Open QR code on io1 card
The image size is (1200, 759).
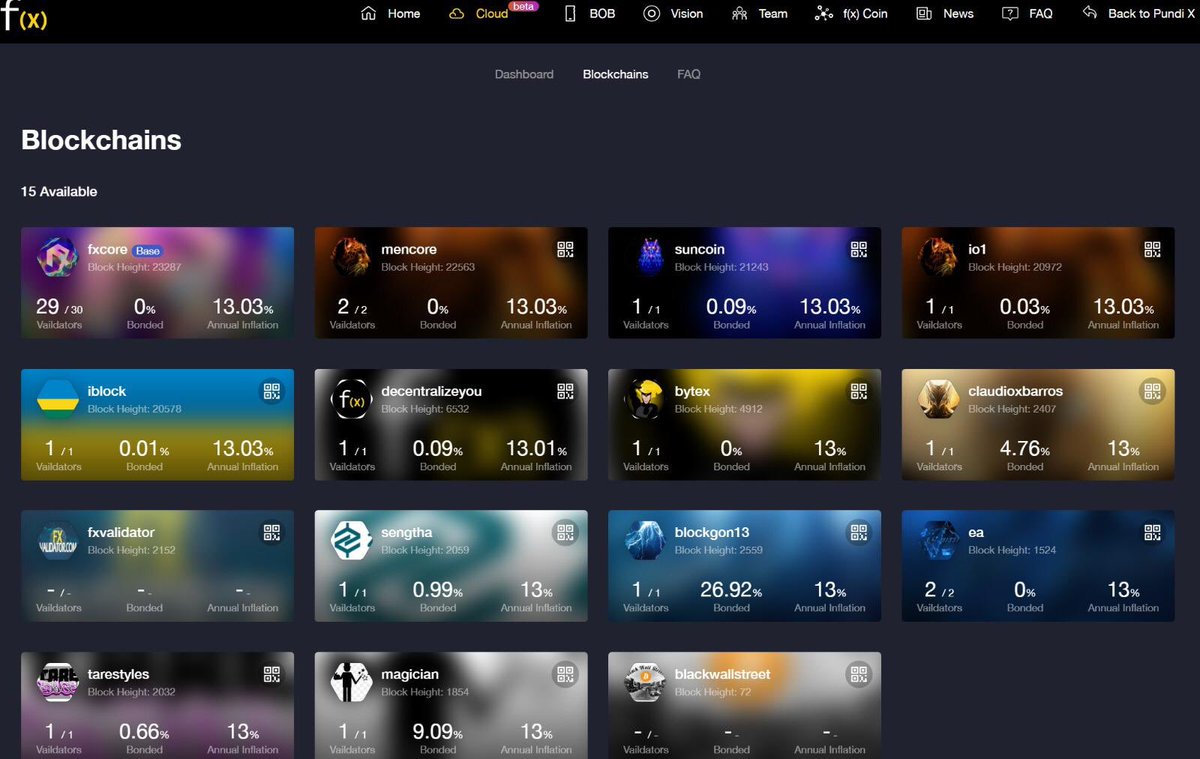tap(1152, 250)
